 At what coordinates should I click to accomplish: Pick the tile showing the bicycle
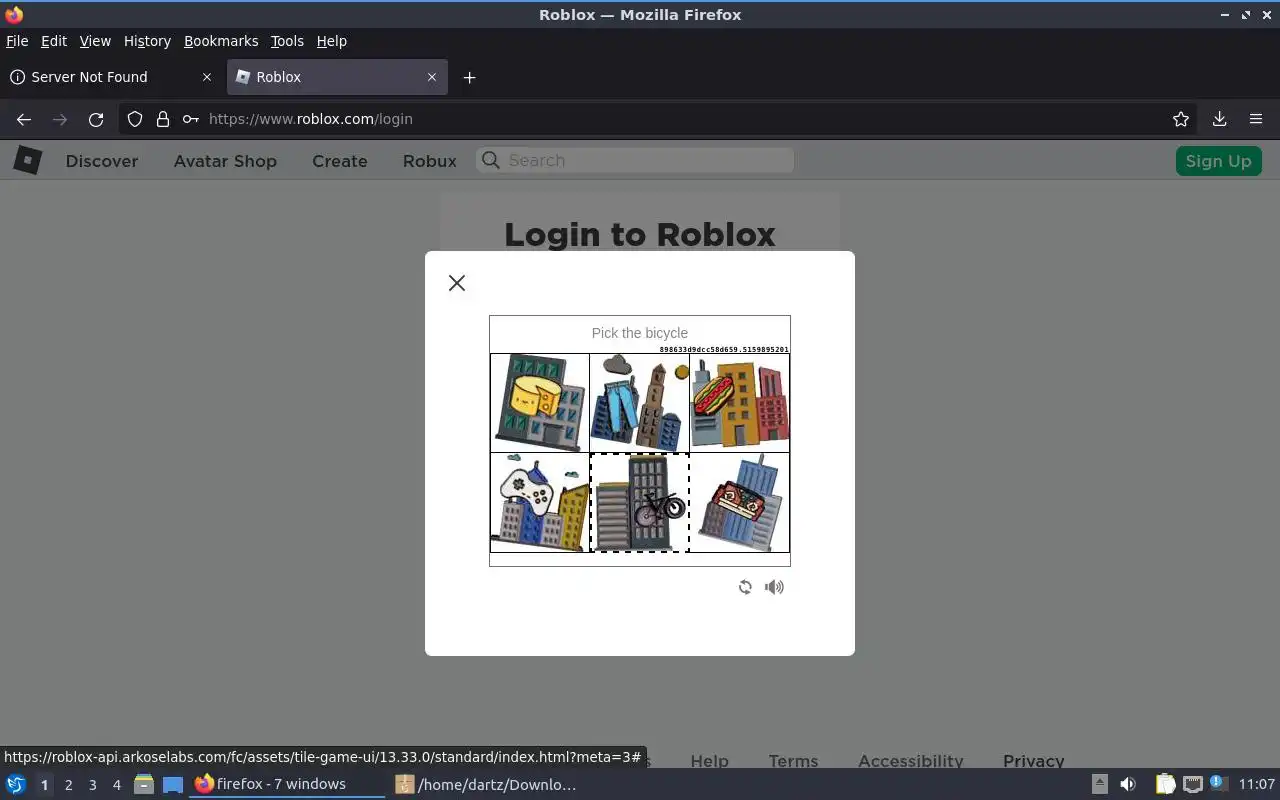pos(640,502)
